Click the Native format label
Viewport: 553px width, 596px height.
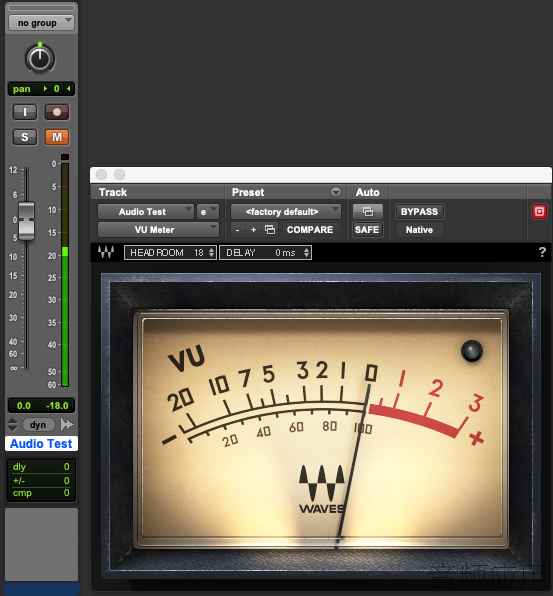[419, 230]
